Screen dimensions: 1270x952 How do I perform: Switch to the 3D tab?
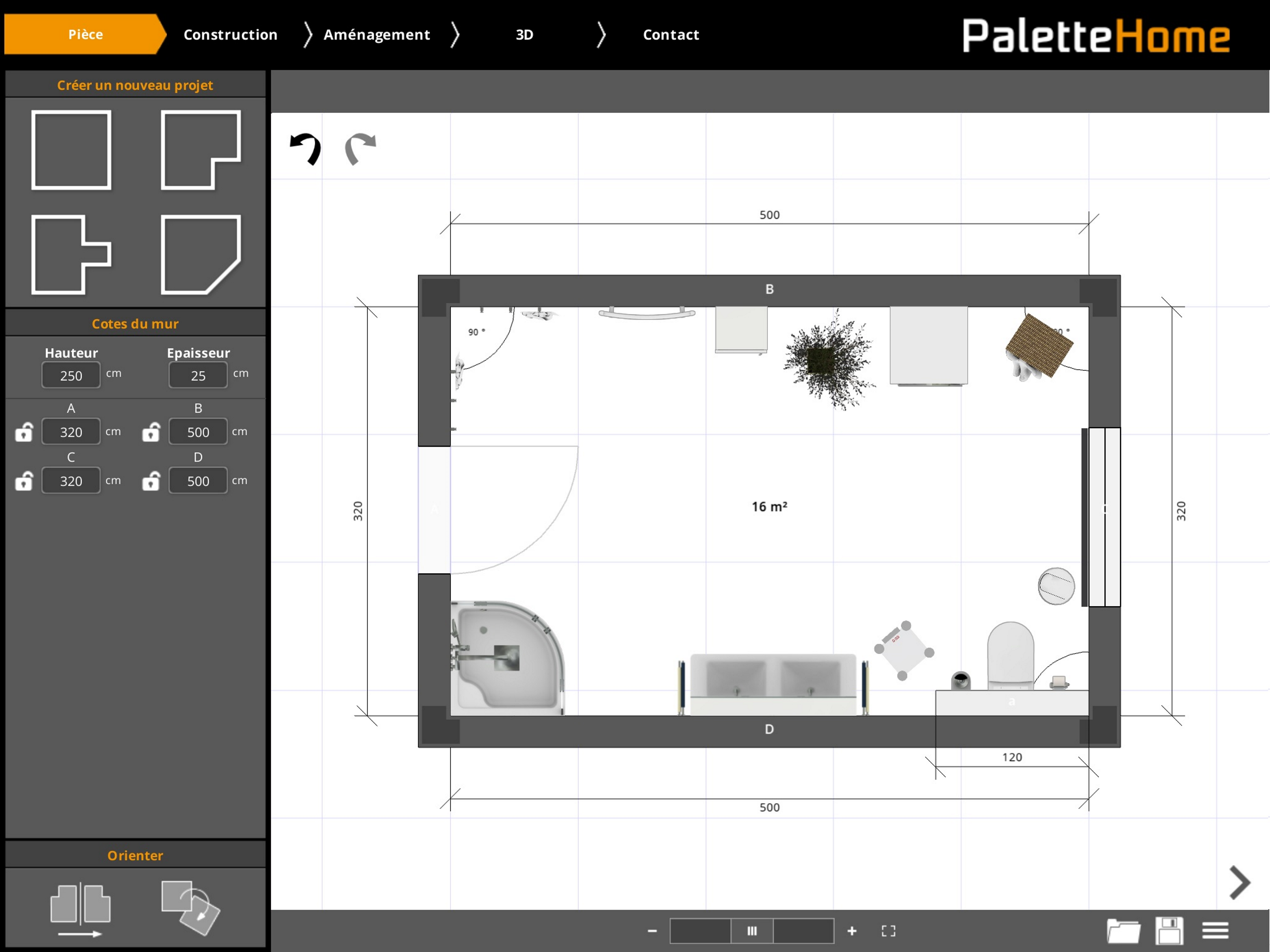524,34
